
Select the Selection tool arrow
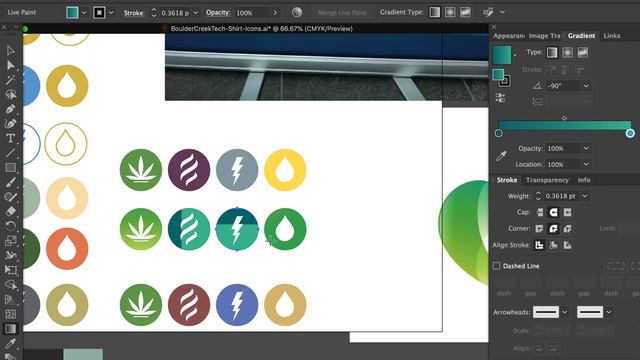click(11, 50)
